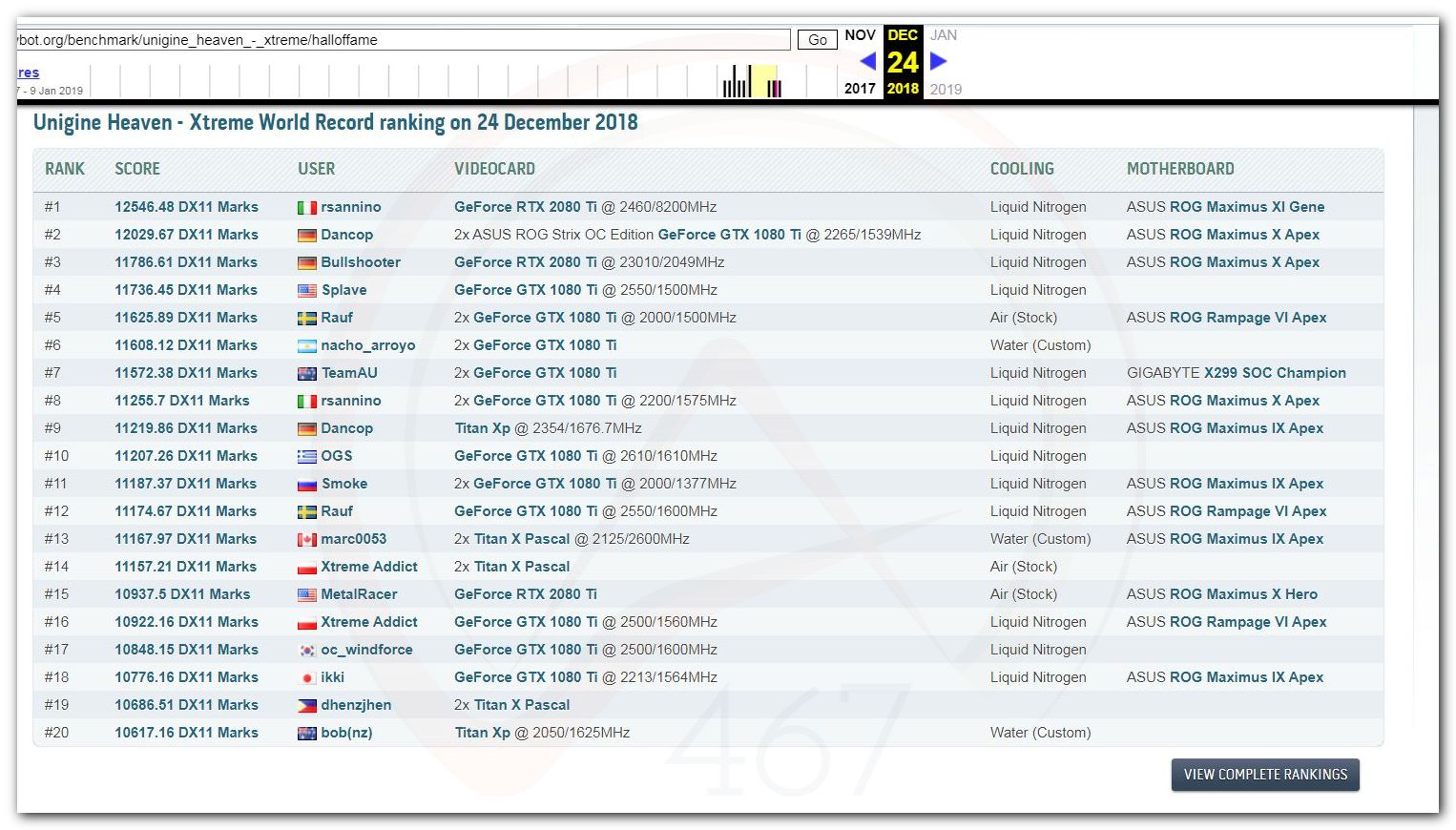
Task: Click the Russian flag next to Smoke
Action: [307, 485]
